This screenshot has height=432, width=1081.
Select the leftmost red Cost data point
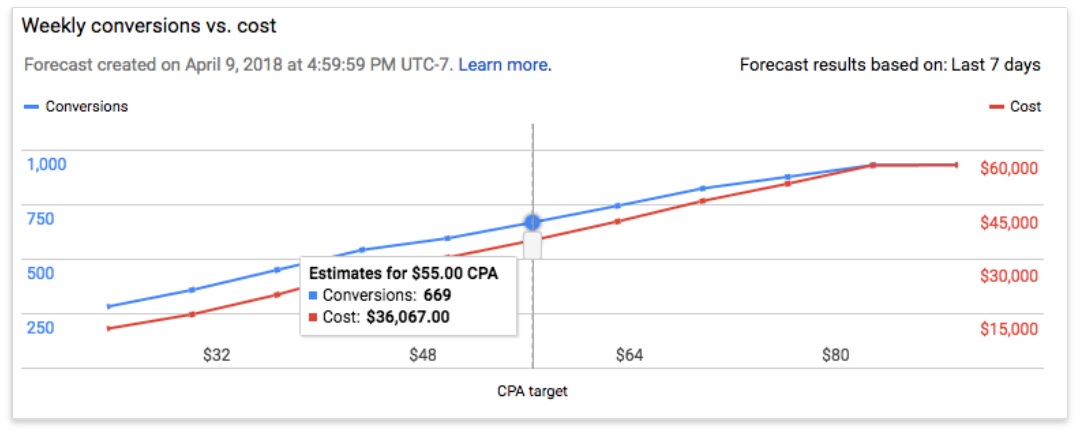(108, 328)
